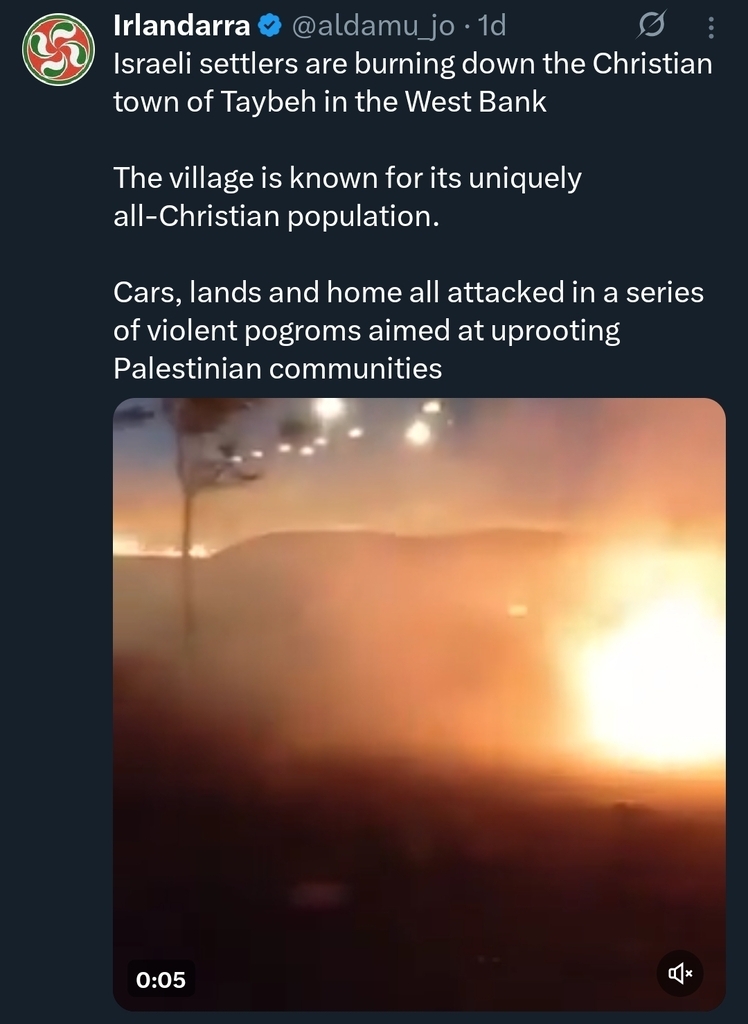Open the Irlandarra display name link
The height and width of the screenshot is (1024, 748).
pos(182,25)
